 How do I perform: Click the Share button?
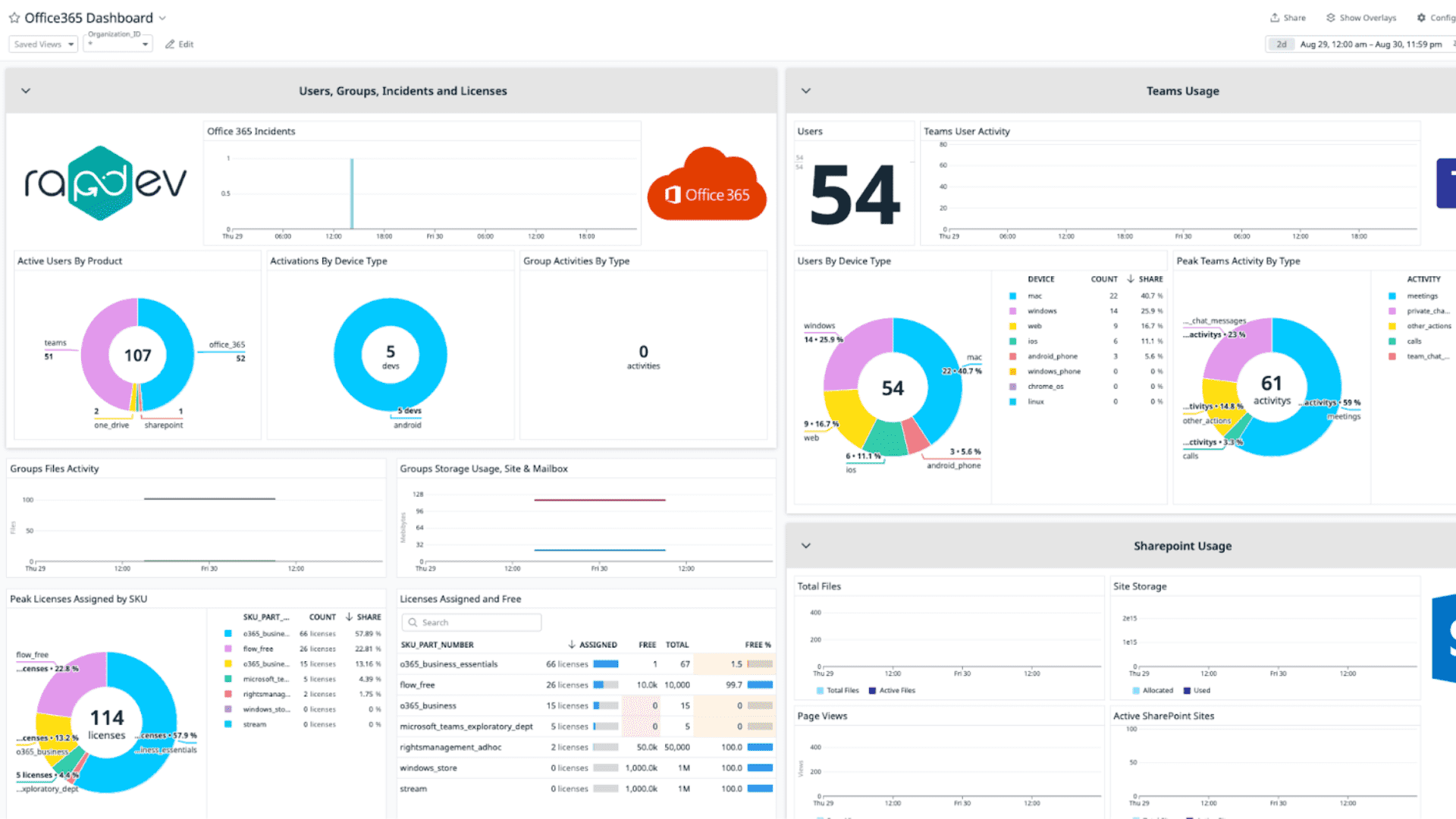(x=1288, y=17)
